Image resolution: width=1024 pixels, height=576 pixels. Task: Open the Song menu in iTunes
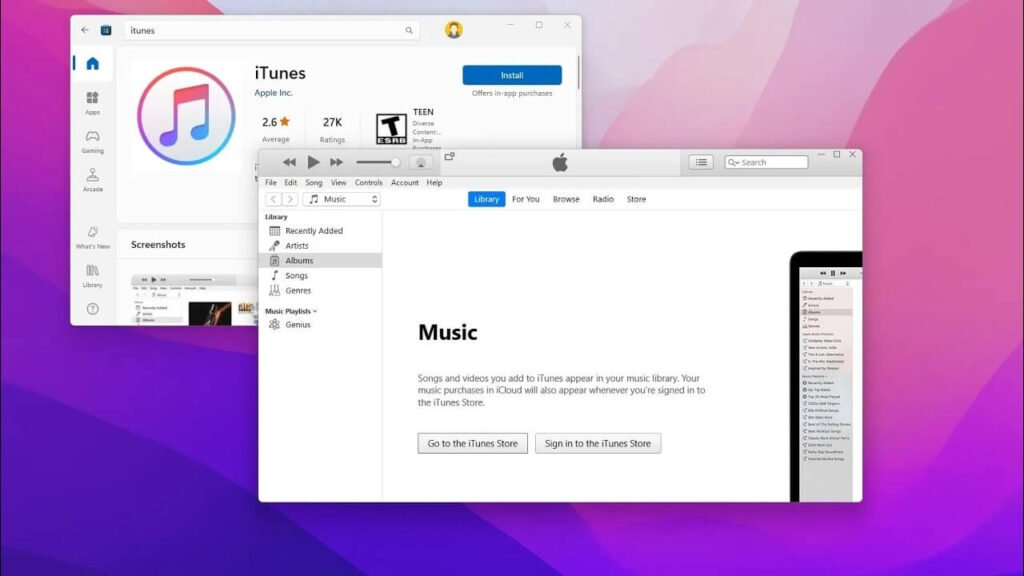tap(313, 183)
